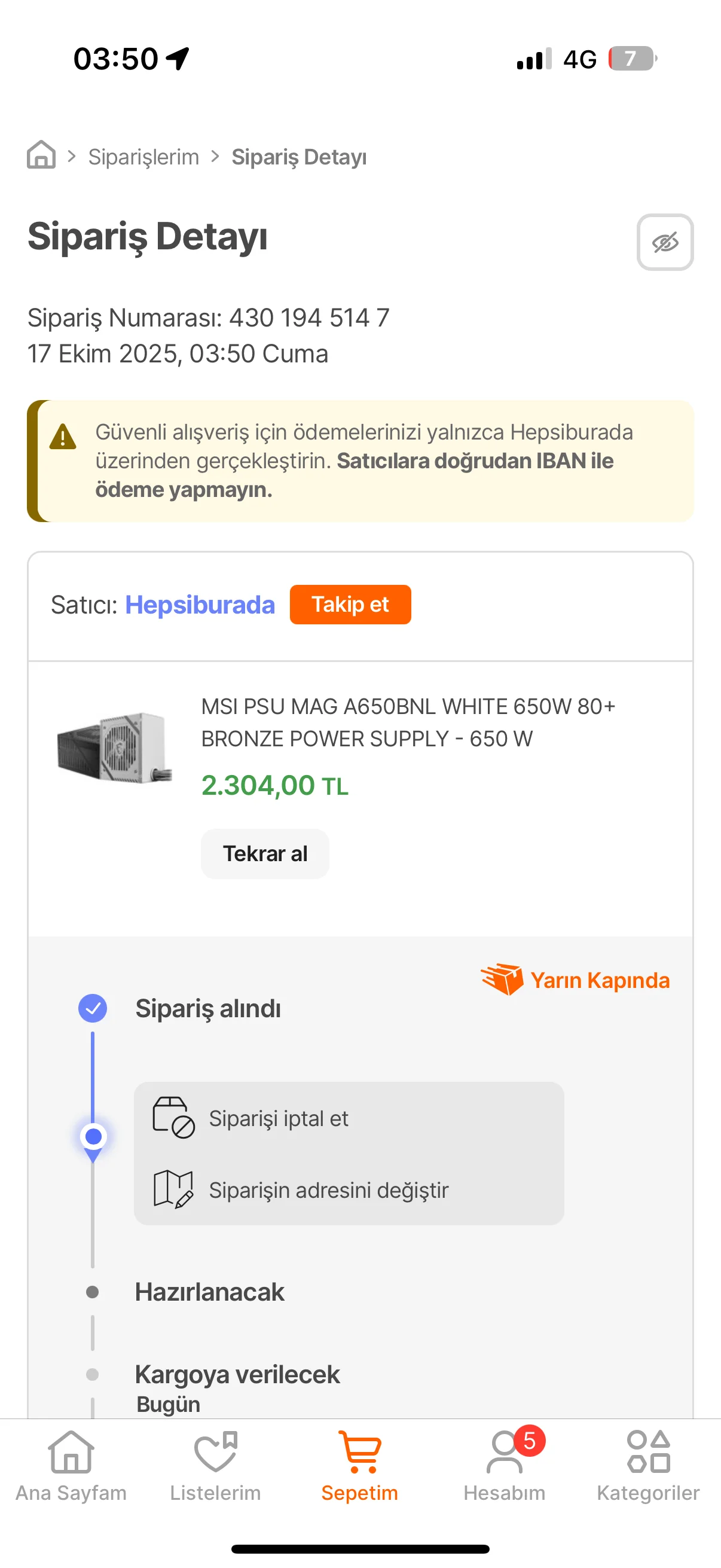Choose Siparişin adresini değiştir option
Image resolution: width=721 pixels, height=1568 pixels.
coord(329,1190)
